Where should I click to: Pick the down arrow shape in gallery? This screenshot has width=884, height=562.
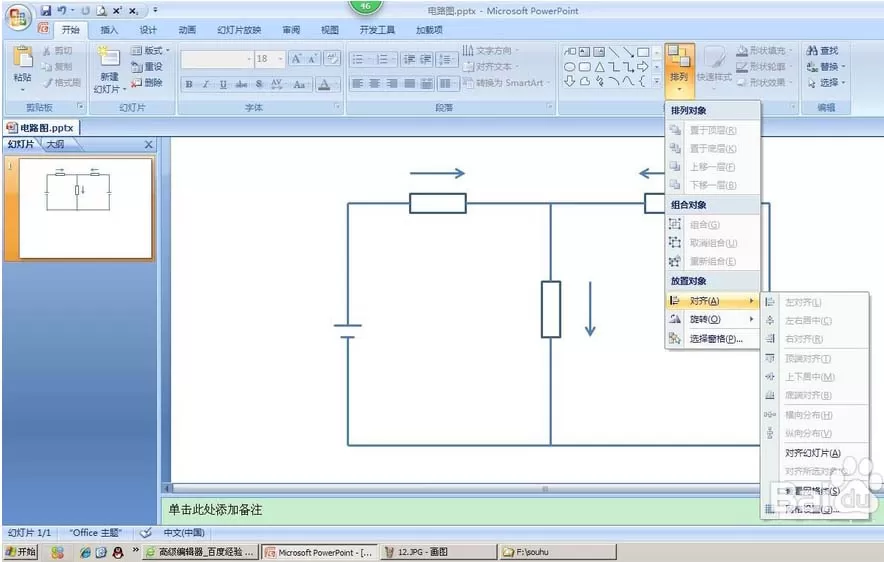[x=569, y=81]
